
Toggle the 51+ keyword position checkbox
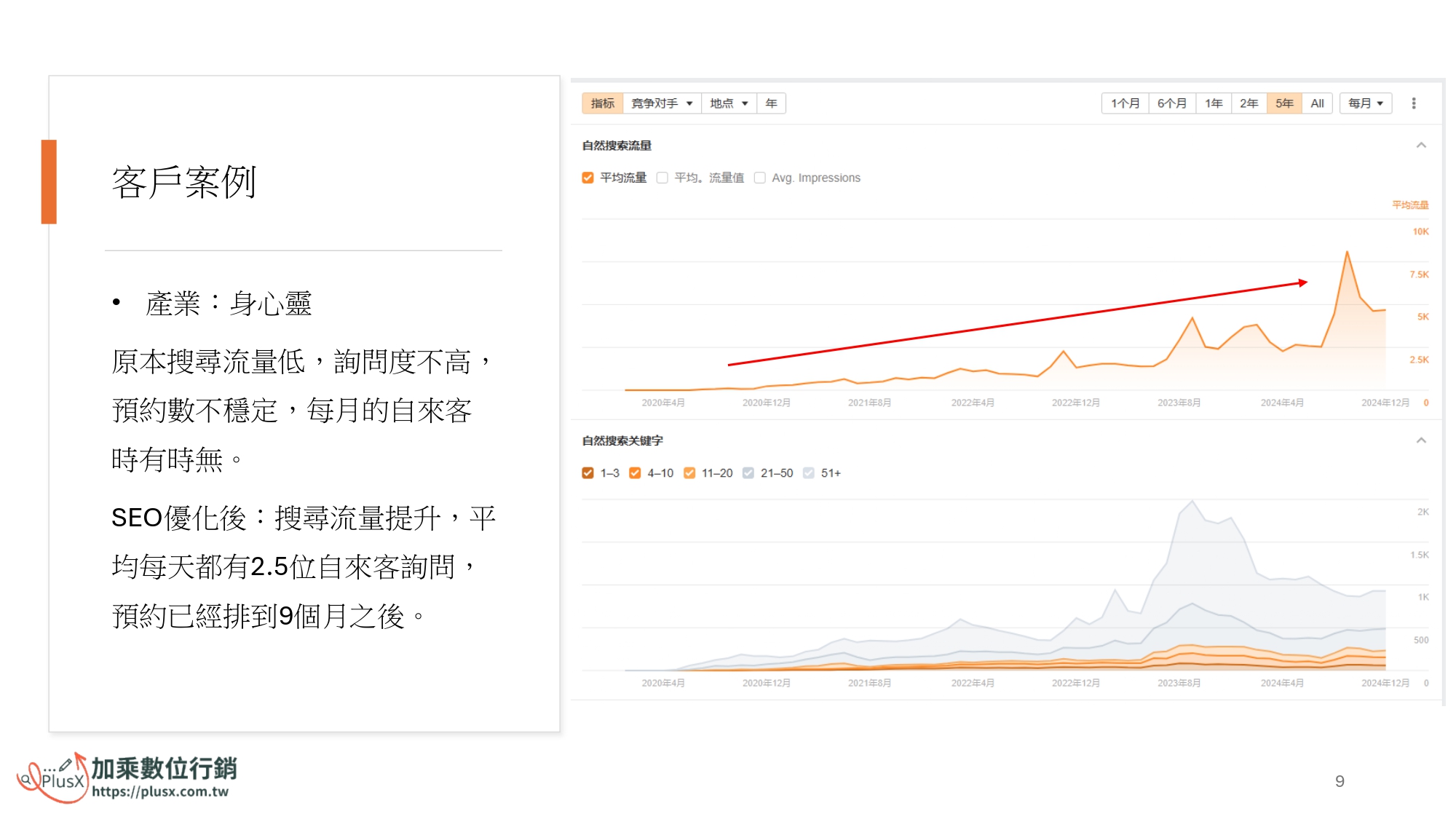pos(809,473)
